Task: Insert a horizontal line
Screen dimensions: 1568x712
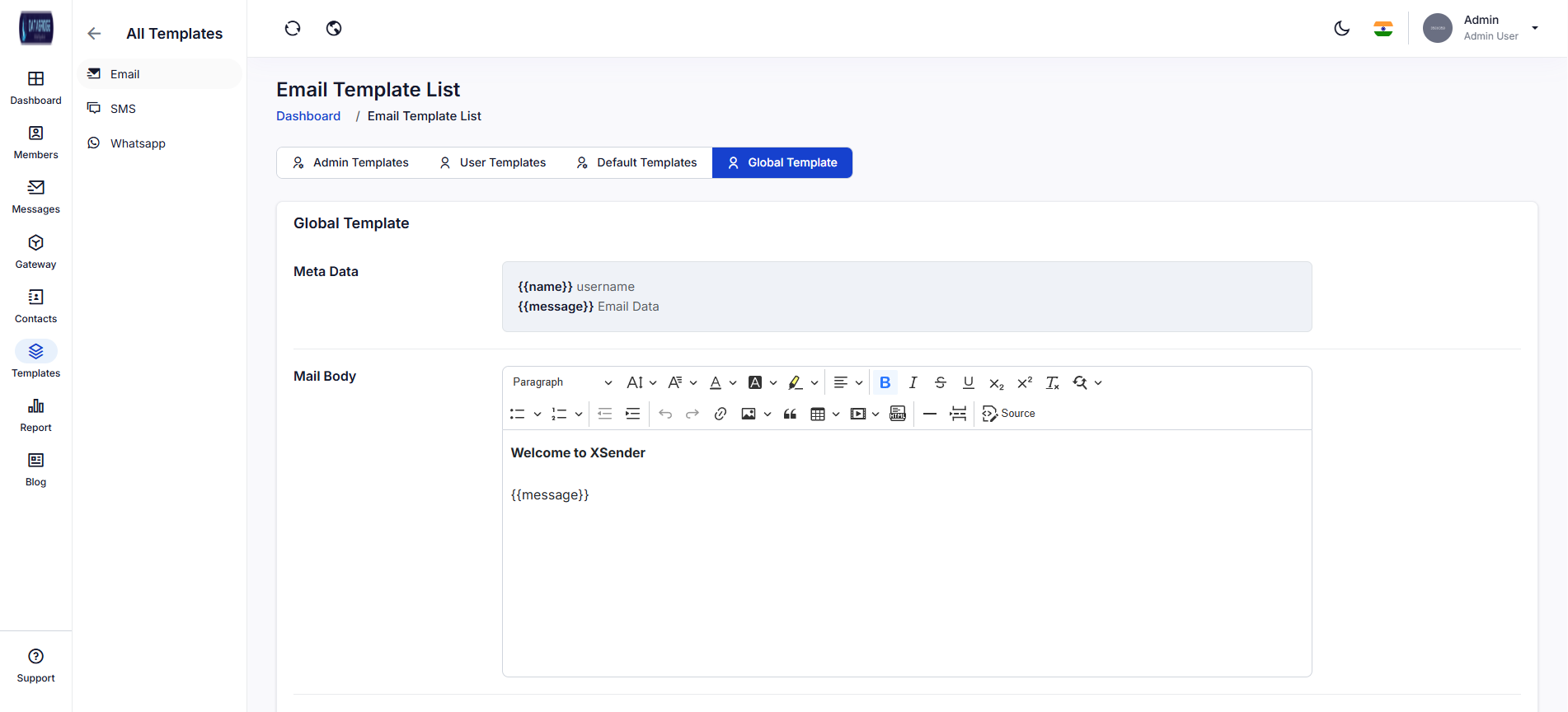Action: 930,414
